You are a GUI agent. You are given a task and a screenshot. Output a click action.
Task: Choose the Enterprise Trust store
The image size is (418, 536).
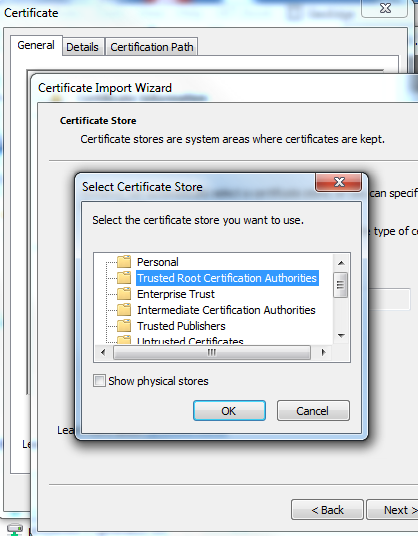(x=176, y=294)
